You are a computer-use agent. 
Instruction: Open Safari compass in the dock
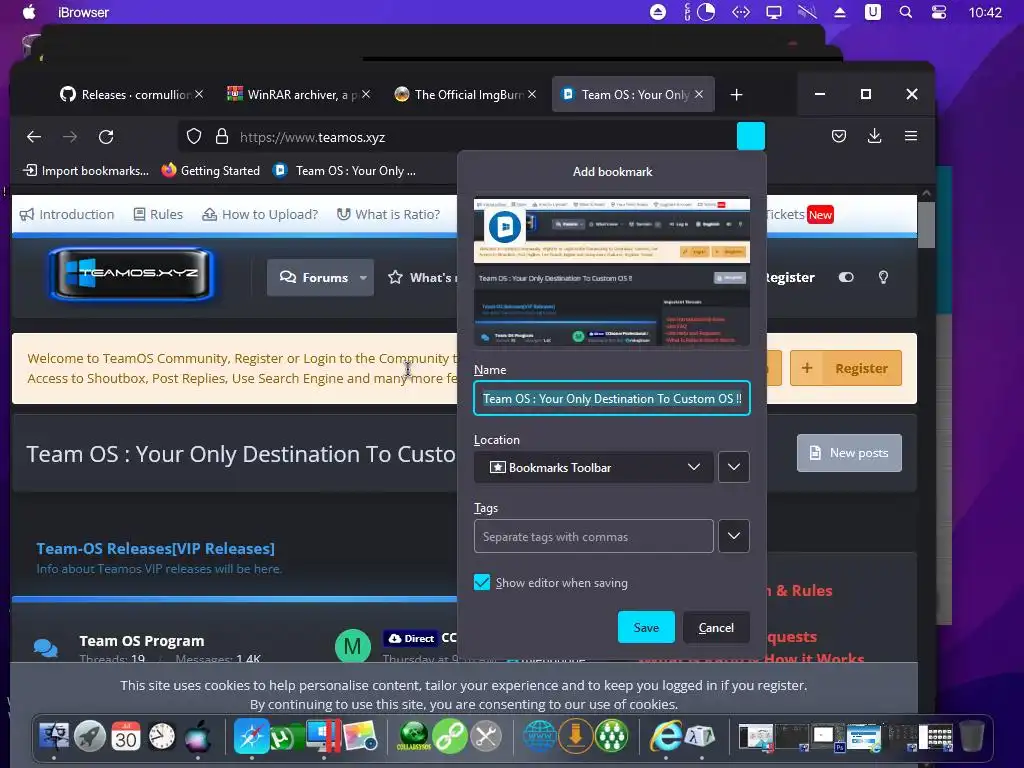click(251, 736)
